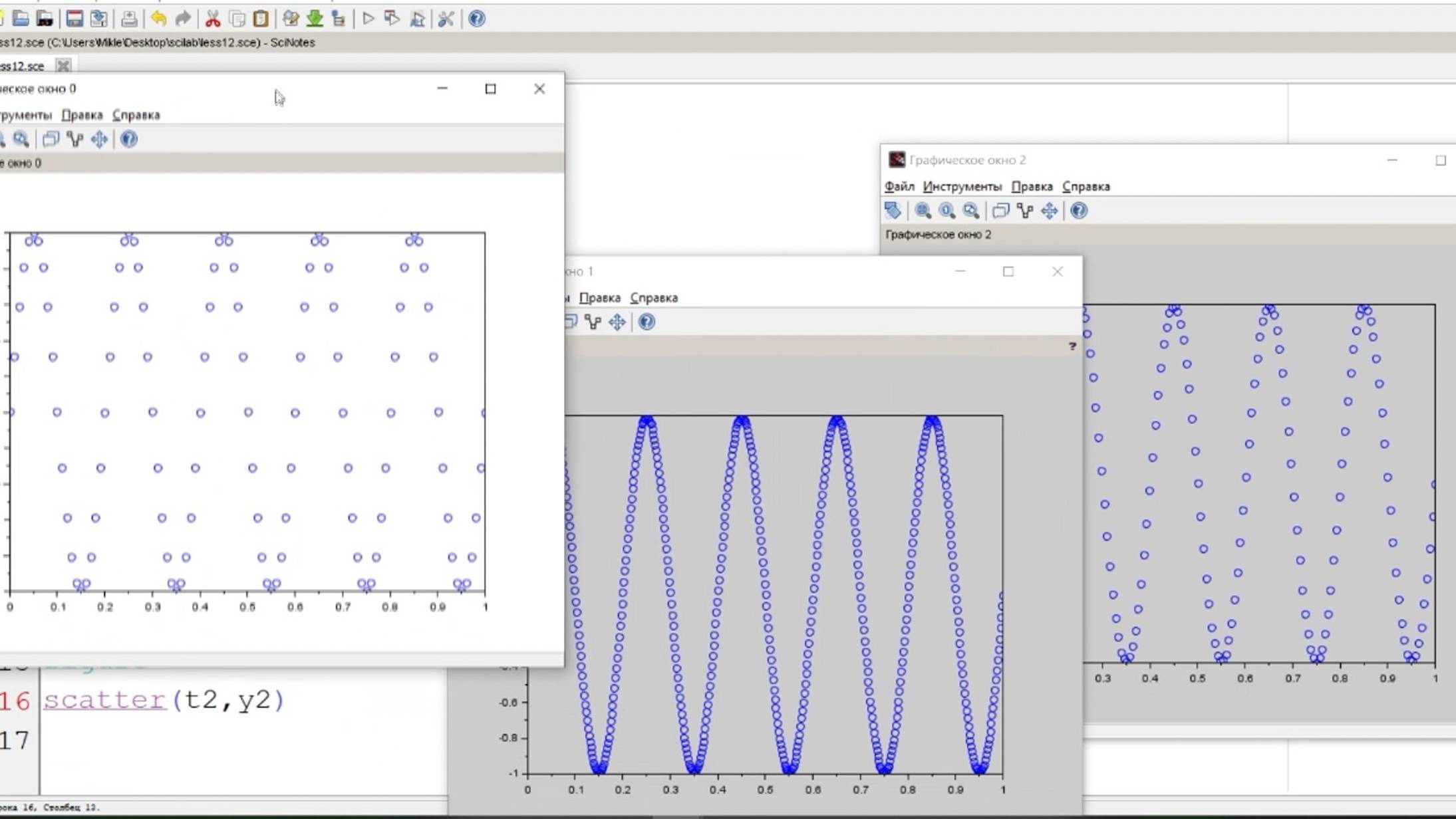Open Правка menu in Graphic window 1

click(599, 298)
